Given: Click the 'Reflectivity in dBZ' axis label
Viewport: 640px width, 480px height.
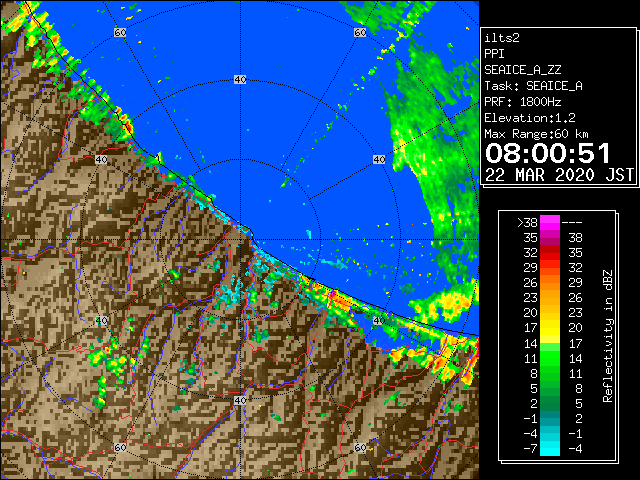Looking at the screenshot, I should (x=607, y=336).
